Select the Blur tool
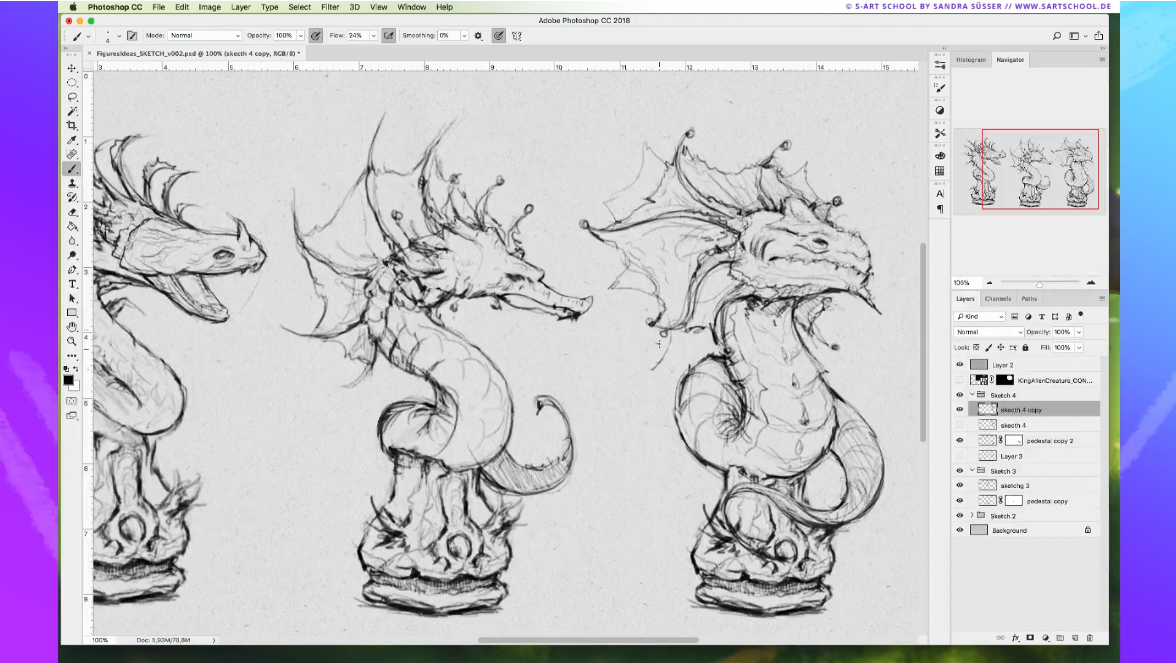The image size is (1176, 663). (72, 241)
